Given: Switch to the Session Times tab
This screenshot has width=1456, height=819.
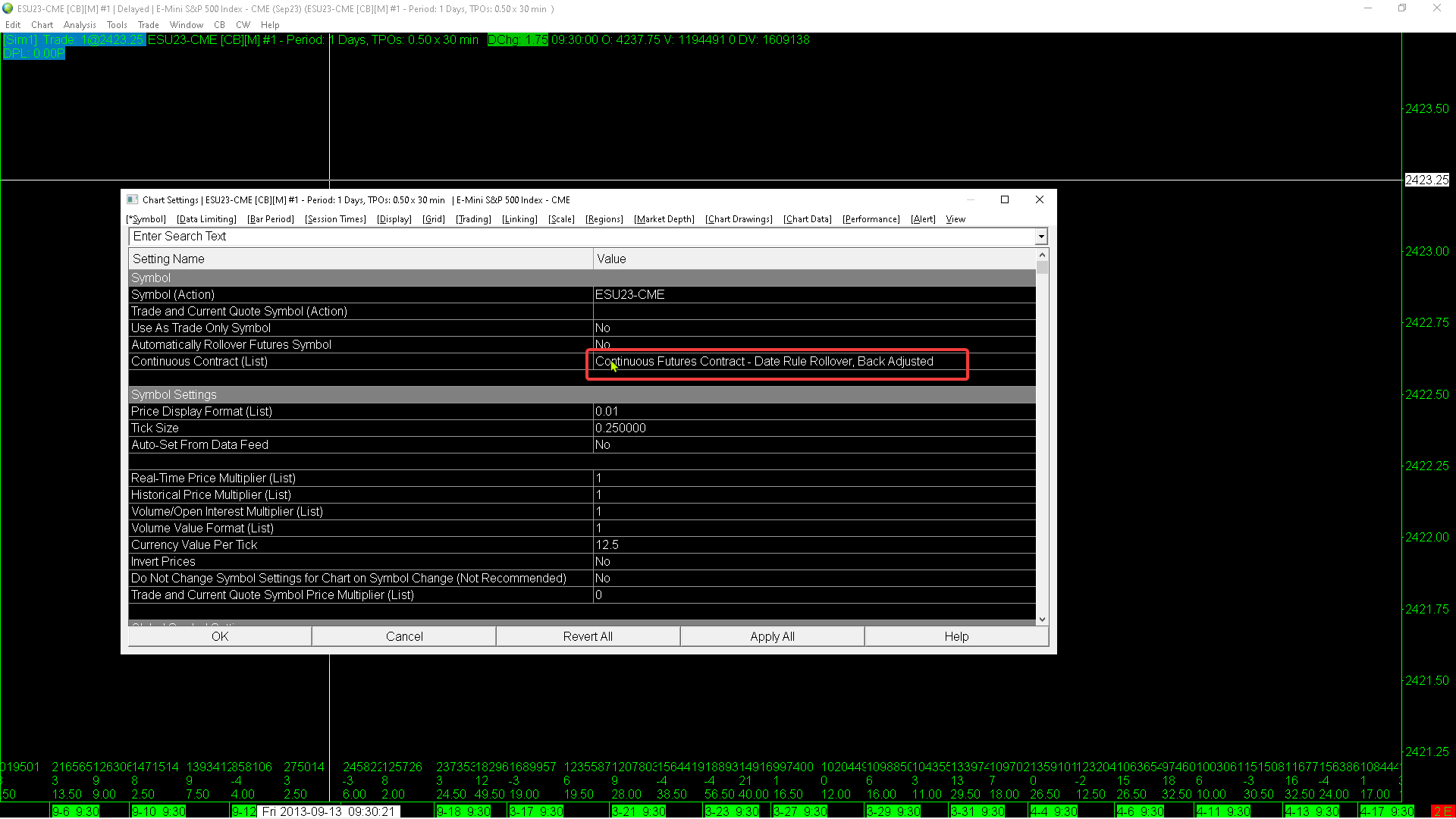Looking at the screenshot, I should tap(335, 219).
